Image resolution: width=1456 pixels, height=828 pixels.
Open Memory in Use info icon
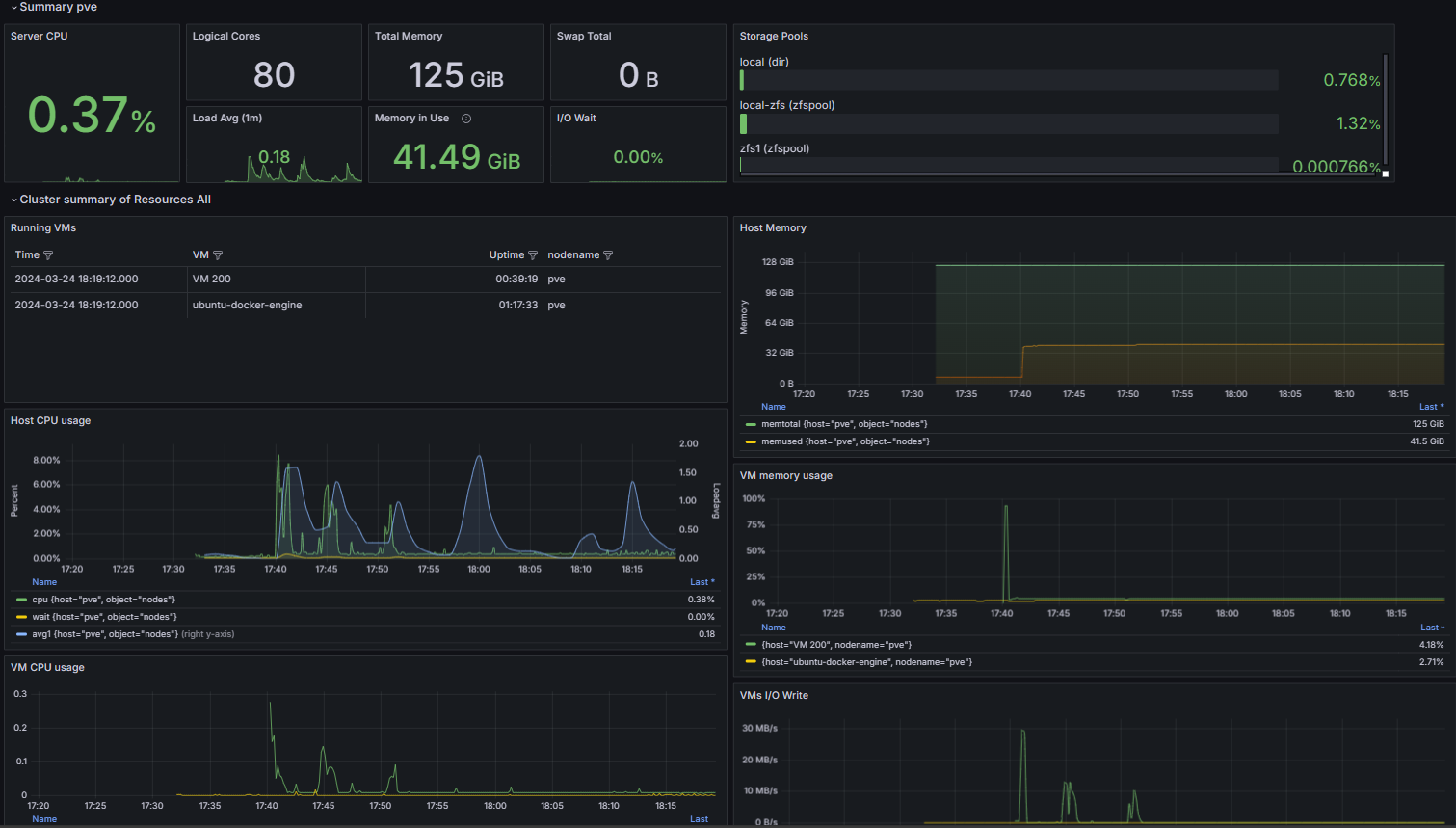[466, 119]
